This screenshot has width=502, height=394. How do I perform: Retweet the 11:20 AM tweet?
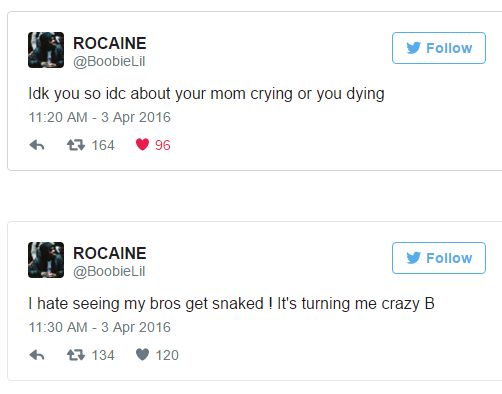(76, 145)
